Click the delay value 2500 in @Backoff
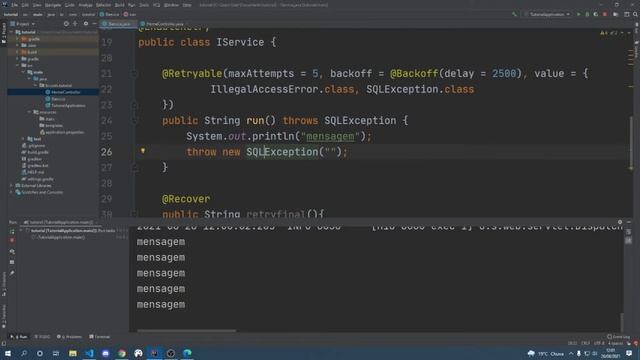The image size is (640, 360). click(504, 73)
